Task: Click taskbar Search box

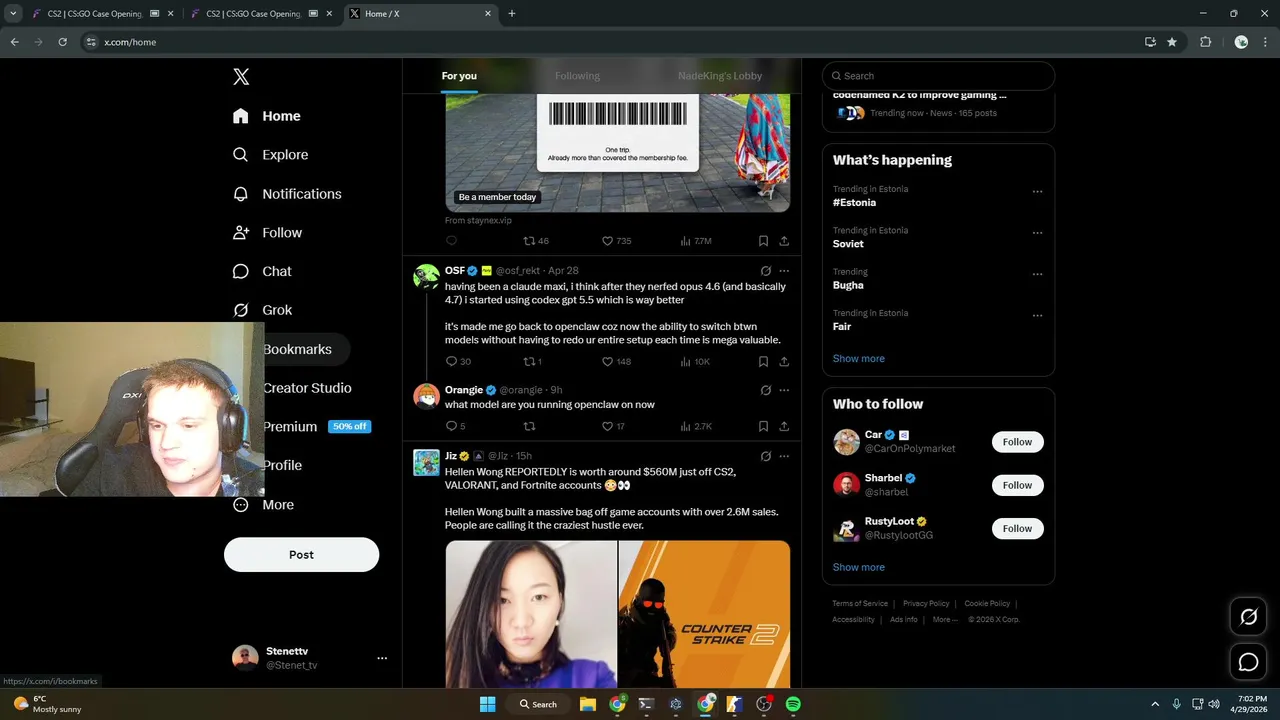Action: point(538,704)
